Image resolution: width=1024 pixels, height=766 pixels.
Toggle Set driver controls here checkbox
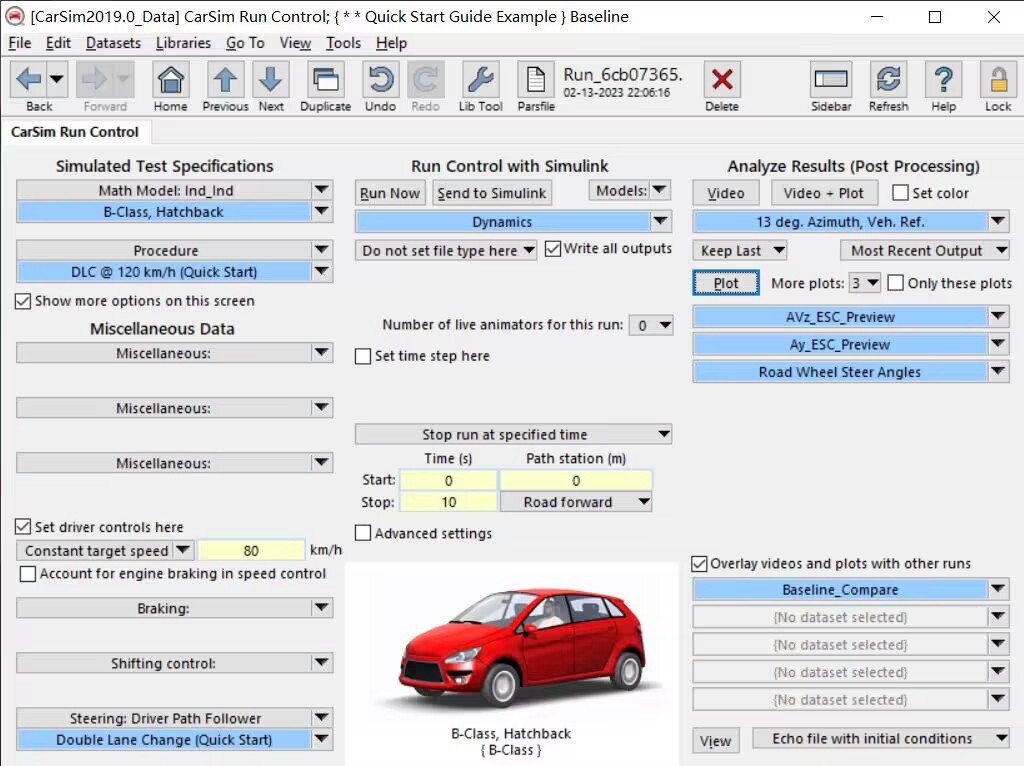[23, 527]
